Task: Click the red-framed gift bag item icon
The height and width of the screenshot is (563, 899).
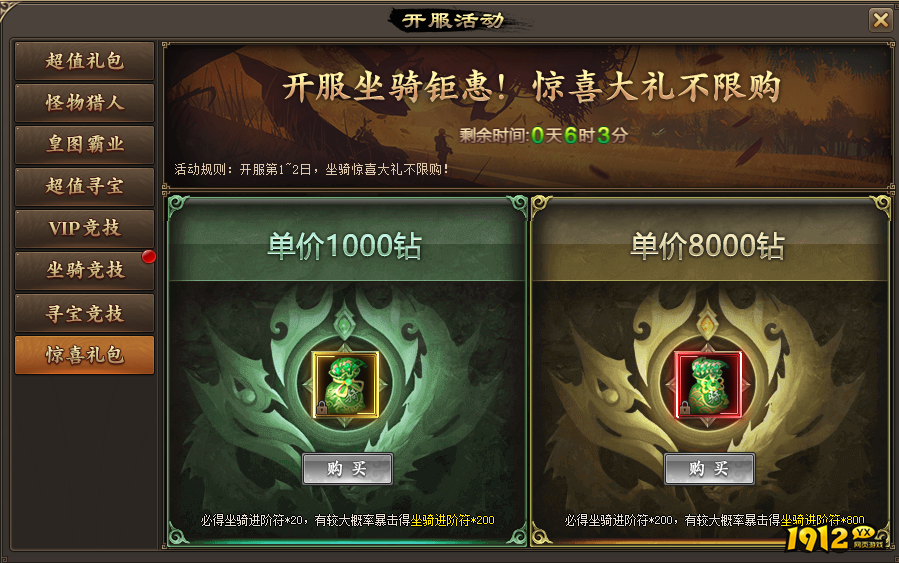Action: coord(708,385)
